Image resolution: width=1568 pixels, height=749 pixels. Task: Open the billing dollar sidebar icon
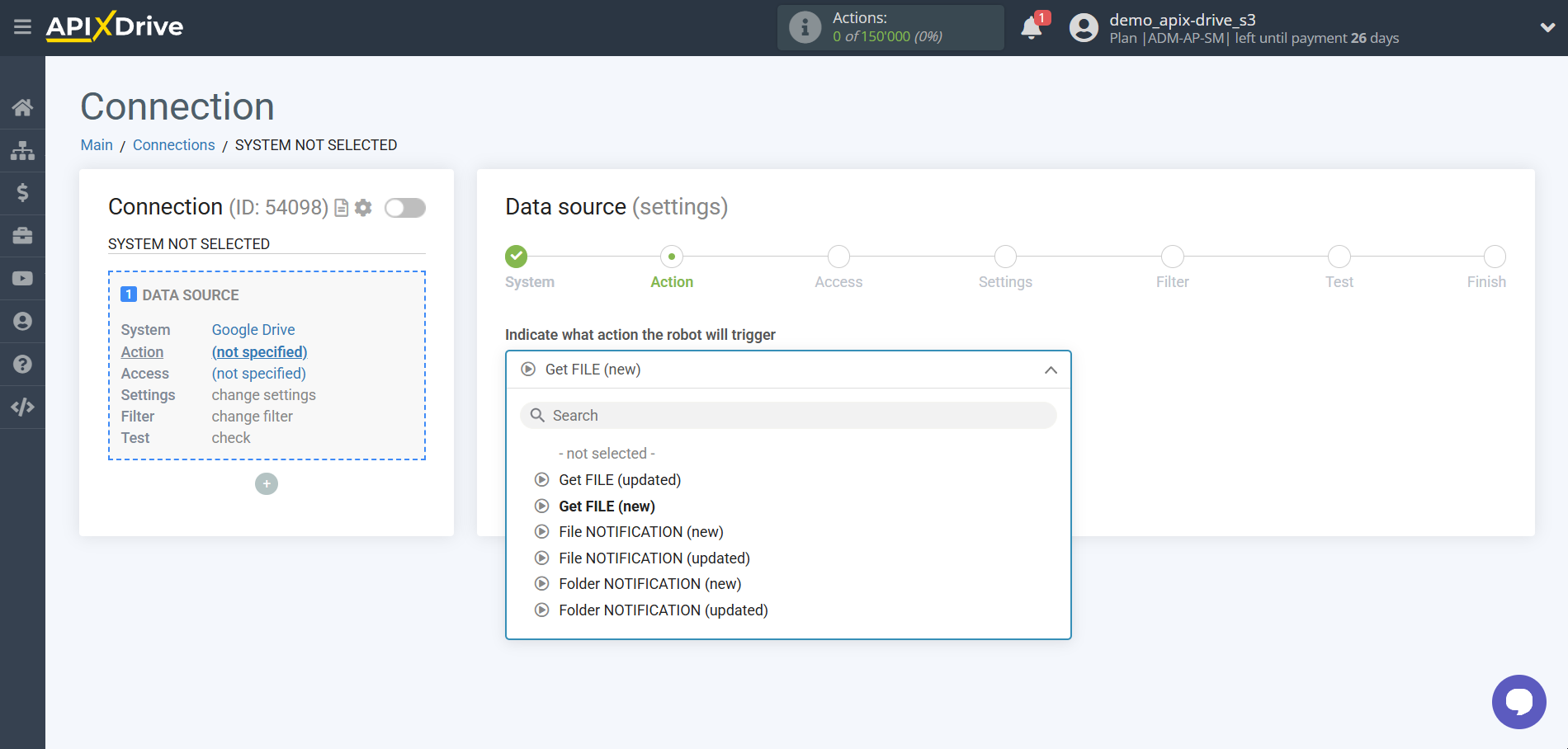coord(22,193)
